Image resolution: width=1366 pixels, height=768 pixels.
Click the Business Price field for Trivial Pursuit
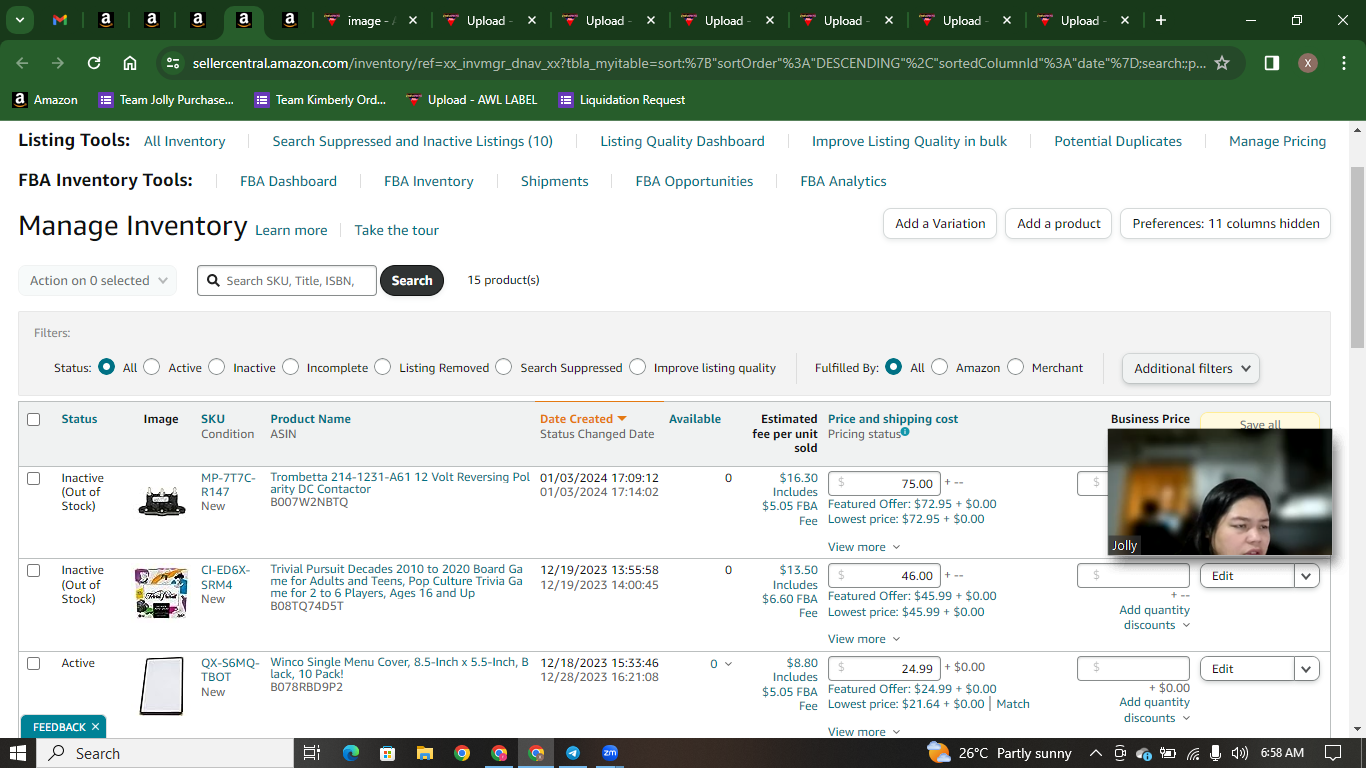tap(1133, 576)
